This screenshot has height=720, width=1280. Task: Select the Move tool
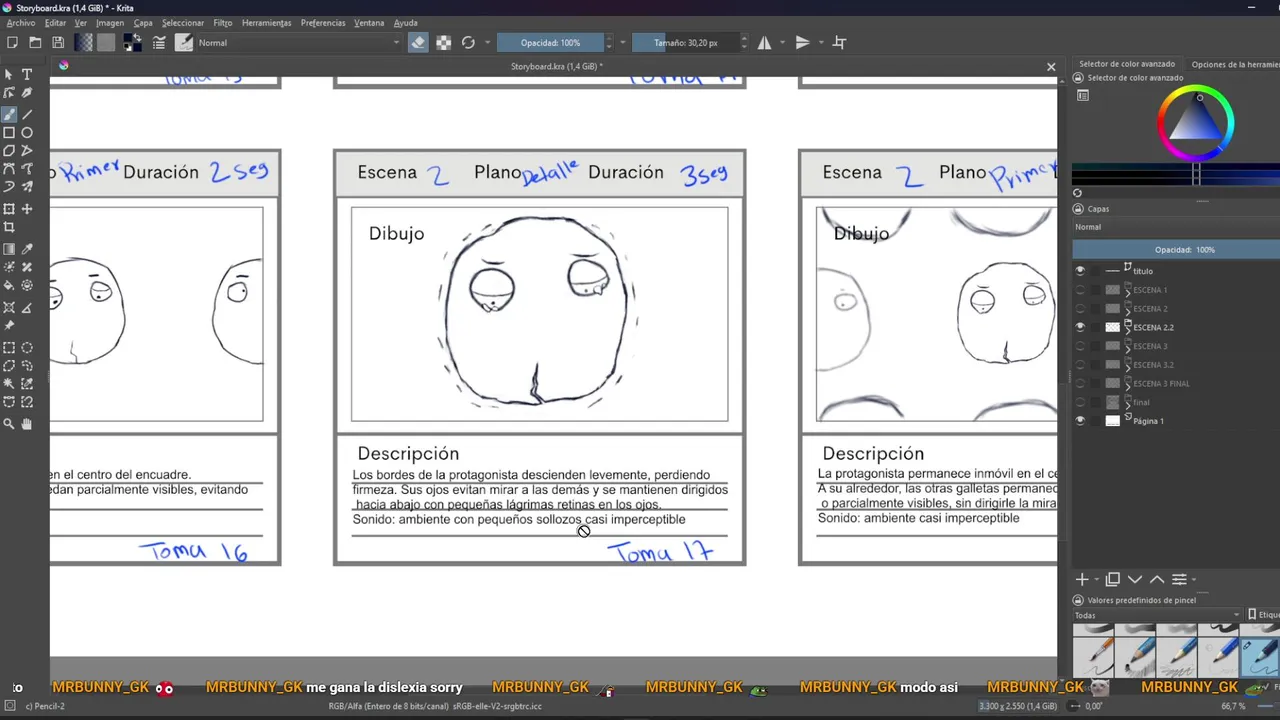click(27, 209)
